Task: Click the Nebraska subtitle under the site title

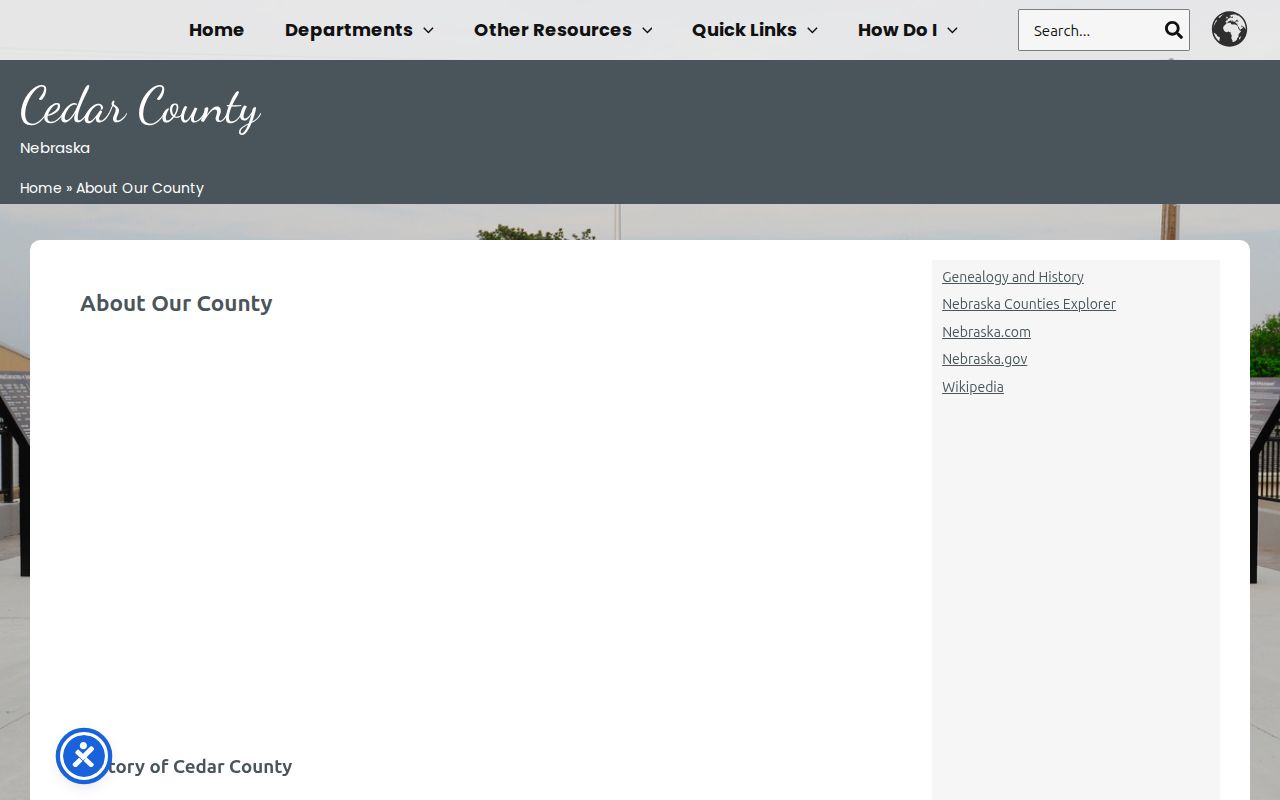Action: 55,148
